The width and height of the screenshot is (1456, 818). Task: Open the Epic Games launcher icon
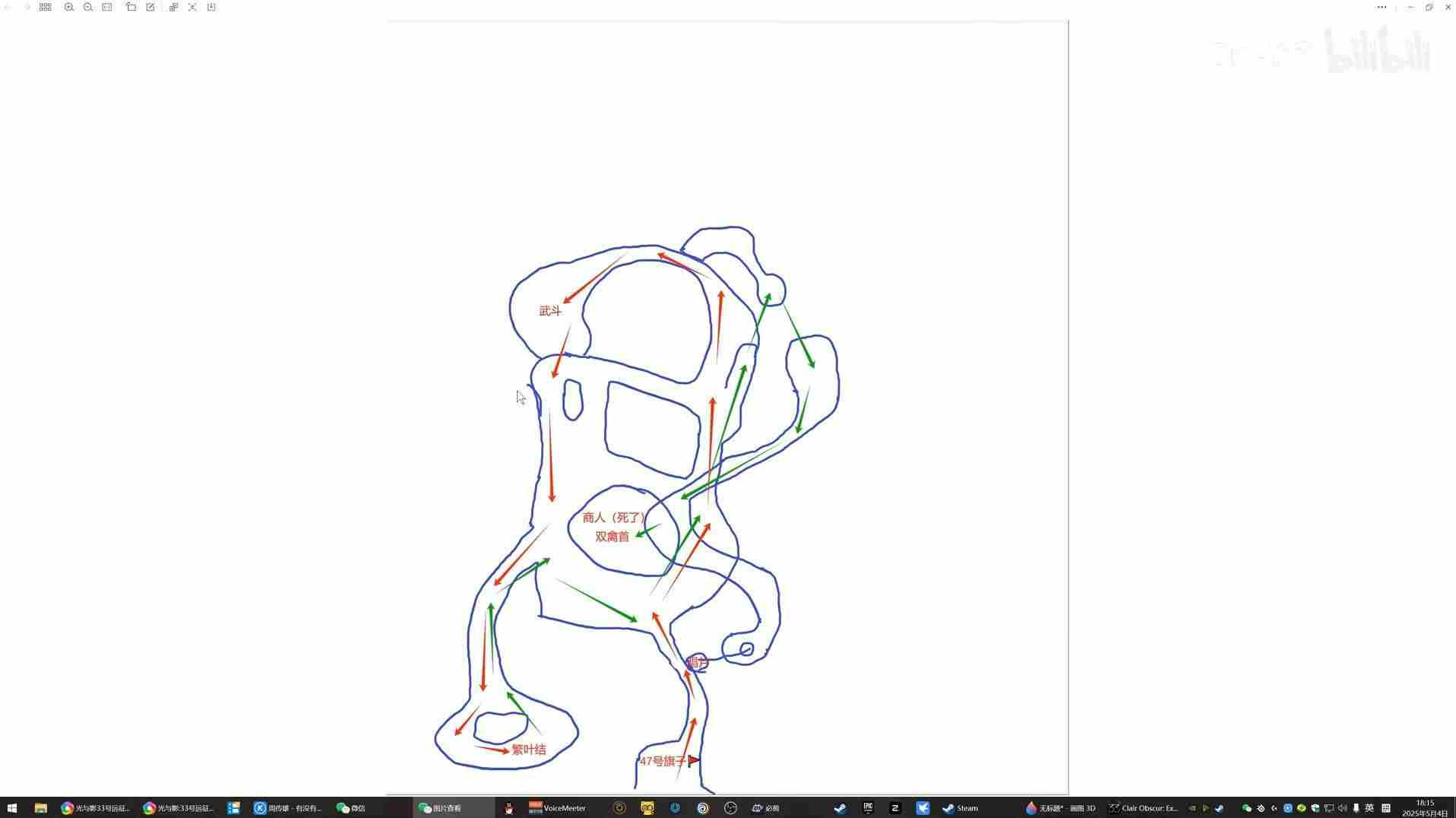[x=868, y=808]
